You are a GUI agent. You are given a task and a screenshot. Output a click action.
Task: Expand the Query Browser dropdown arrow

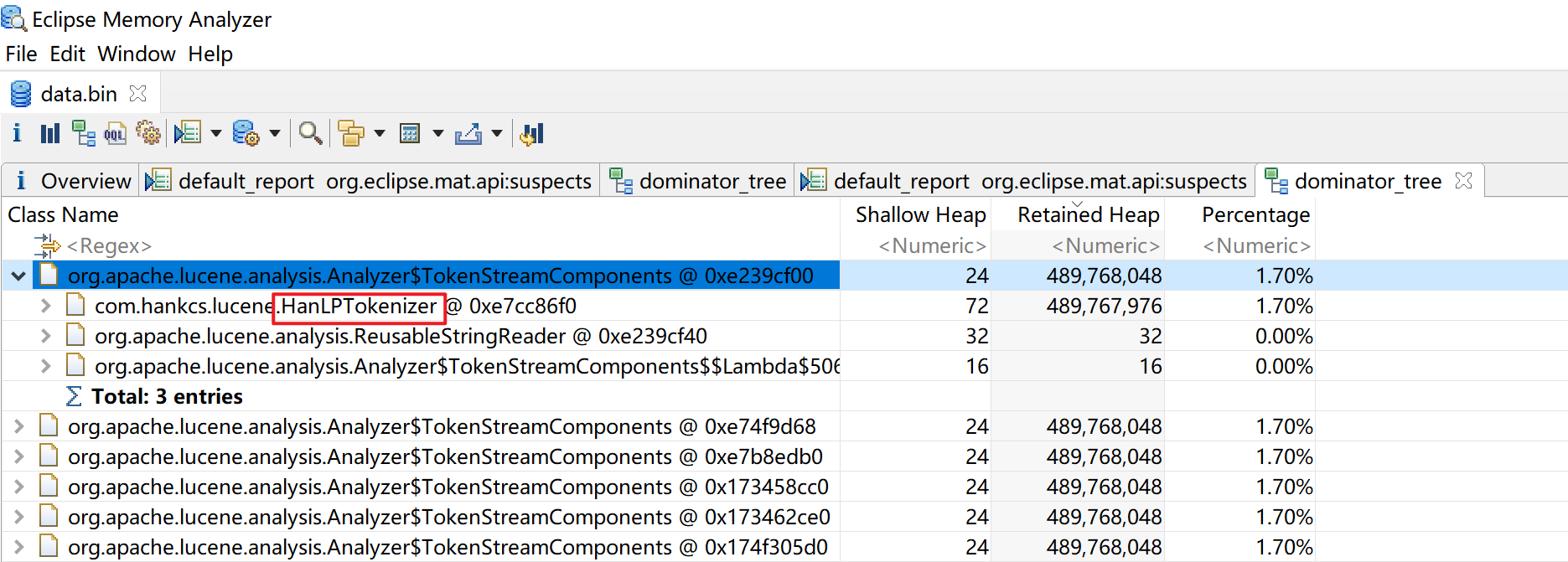click(x=274, y=133)
